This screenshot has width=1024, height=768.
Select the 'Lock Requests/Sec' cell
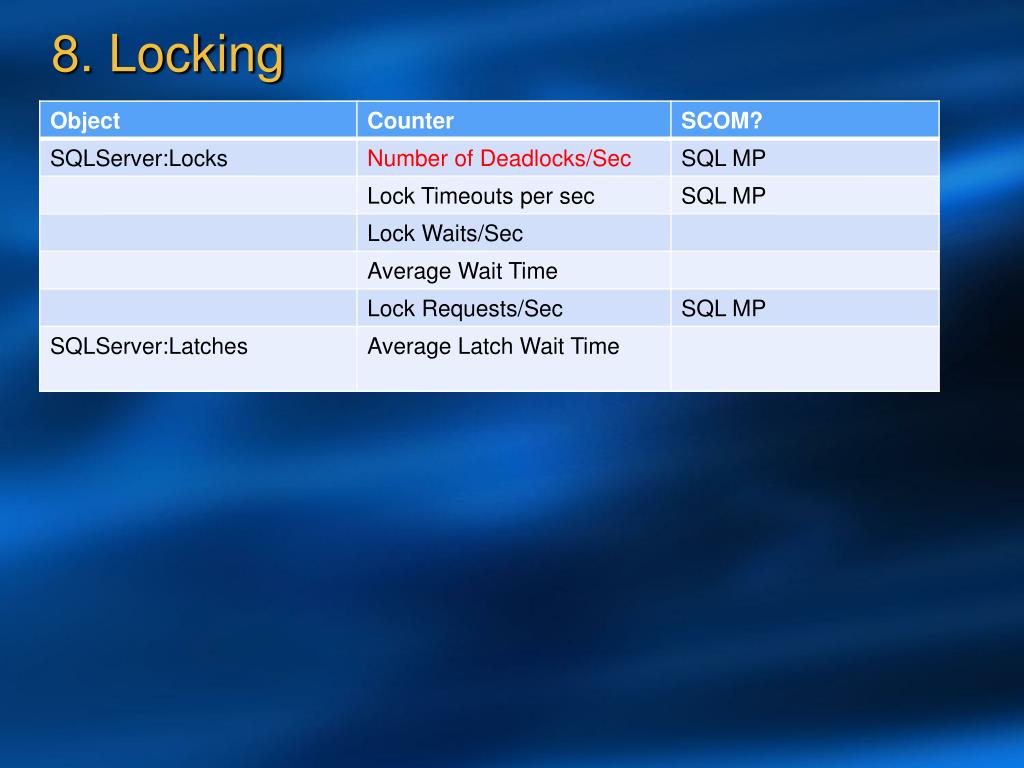(514, 308)
